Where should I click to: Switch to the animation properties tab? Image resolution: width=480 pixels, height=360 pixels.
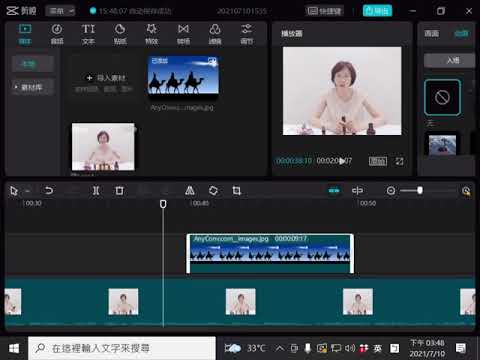[462, 33]
